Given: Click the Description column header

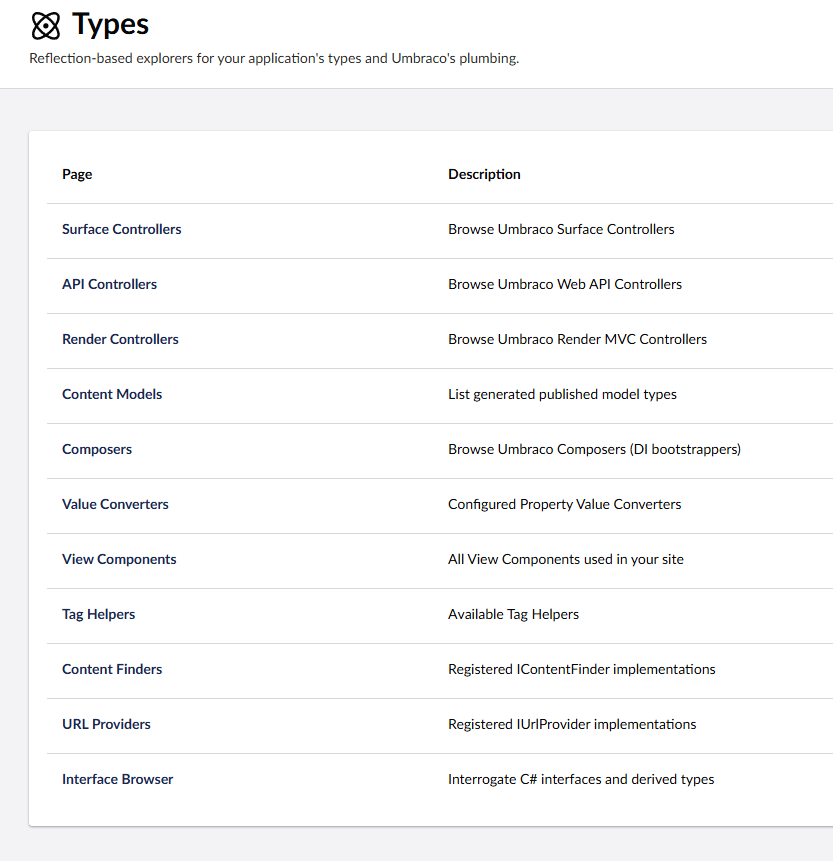Looking at the screenshot, I should (484, 174).
